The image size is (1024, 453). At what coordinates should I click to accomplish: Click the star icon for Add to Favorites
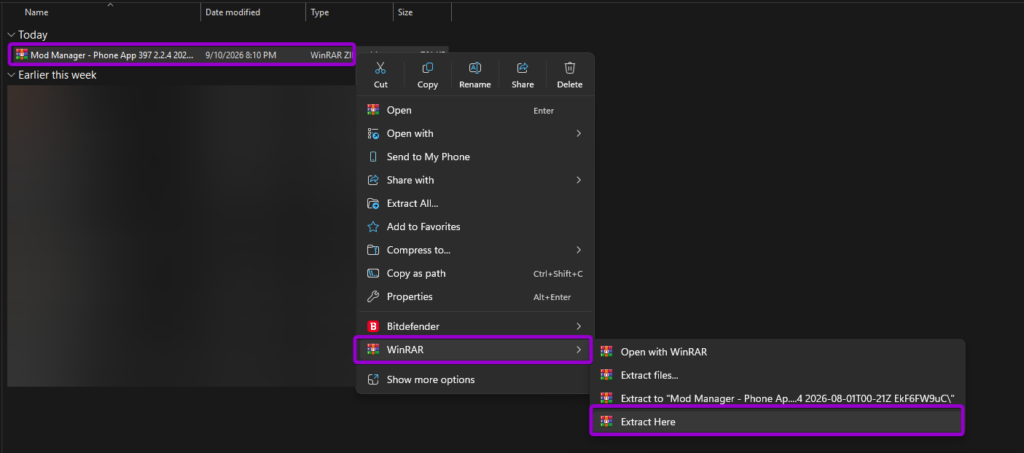374,226
